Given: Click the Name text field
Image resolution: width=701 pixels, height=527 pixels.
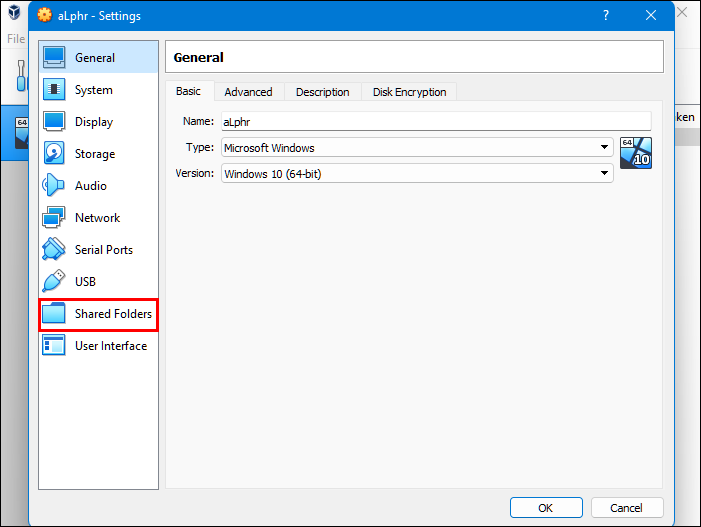Looking at the screenshot, I should [435, 121].
